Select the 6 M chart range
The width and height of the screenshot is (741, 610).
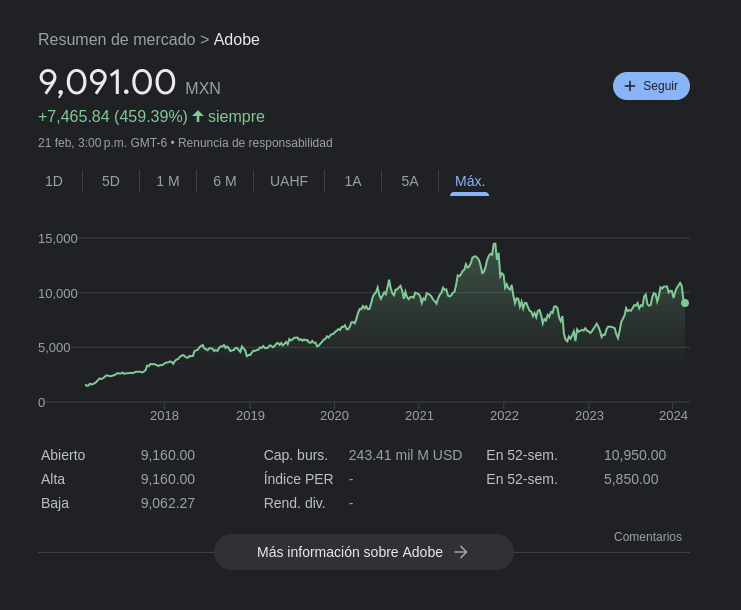point(225,181)
